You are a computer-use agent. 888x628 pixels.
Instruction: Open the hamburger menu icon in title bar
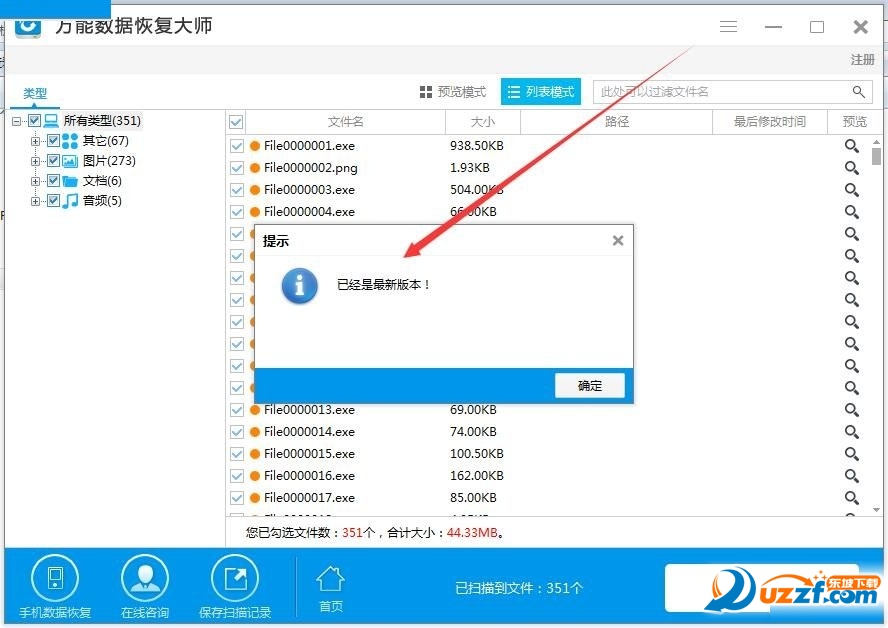tap(728, 27)
